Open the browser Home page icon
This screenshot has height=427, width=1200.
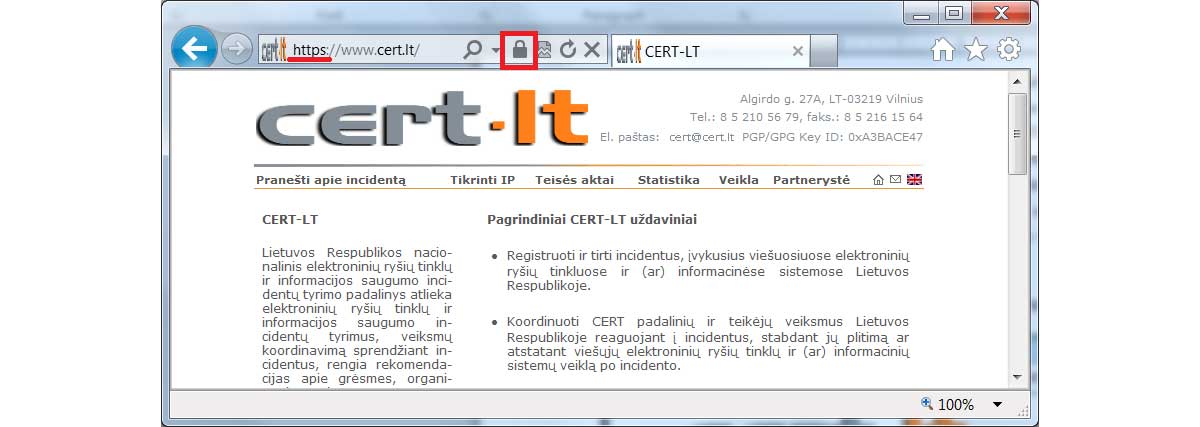[942, 49]
